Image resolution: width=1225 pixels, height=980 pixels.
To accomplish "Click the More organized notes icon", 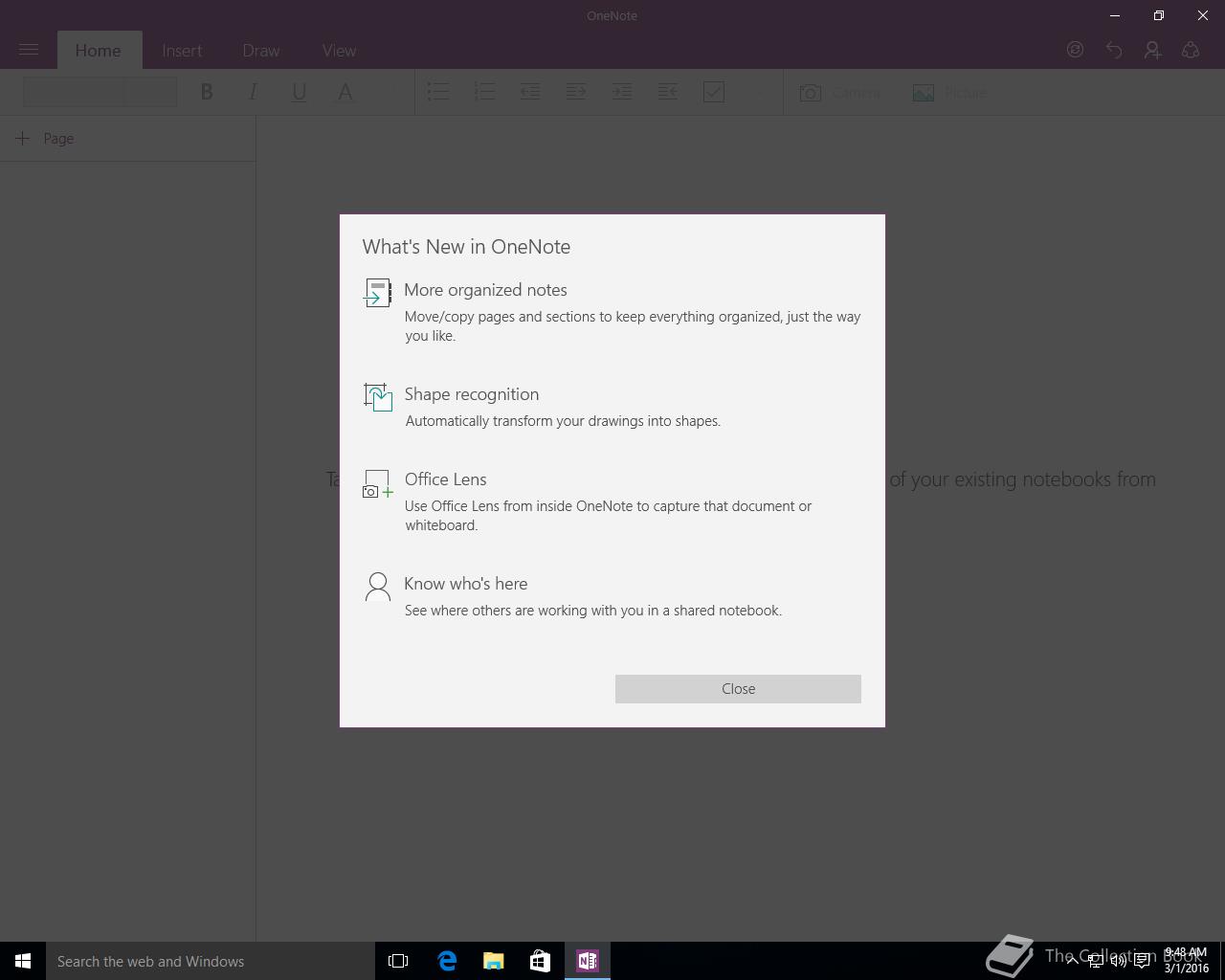I will [x=377, y=293].
